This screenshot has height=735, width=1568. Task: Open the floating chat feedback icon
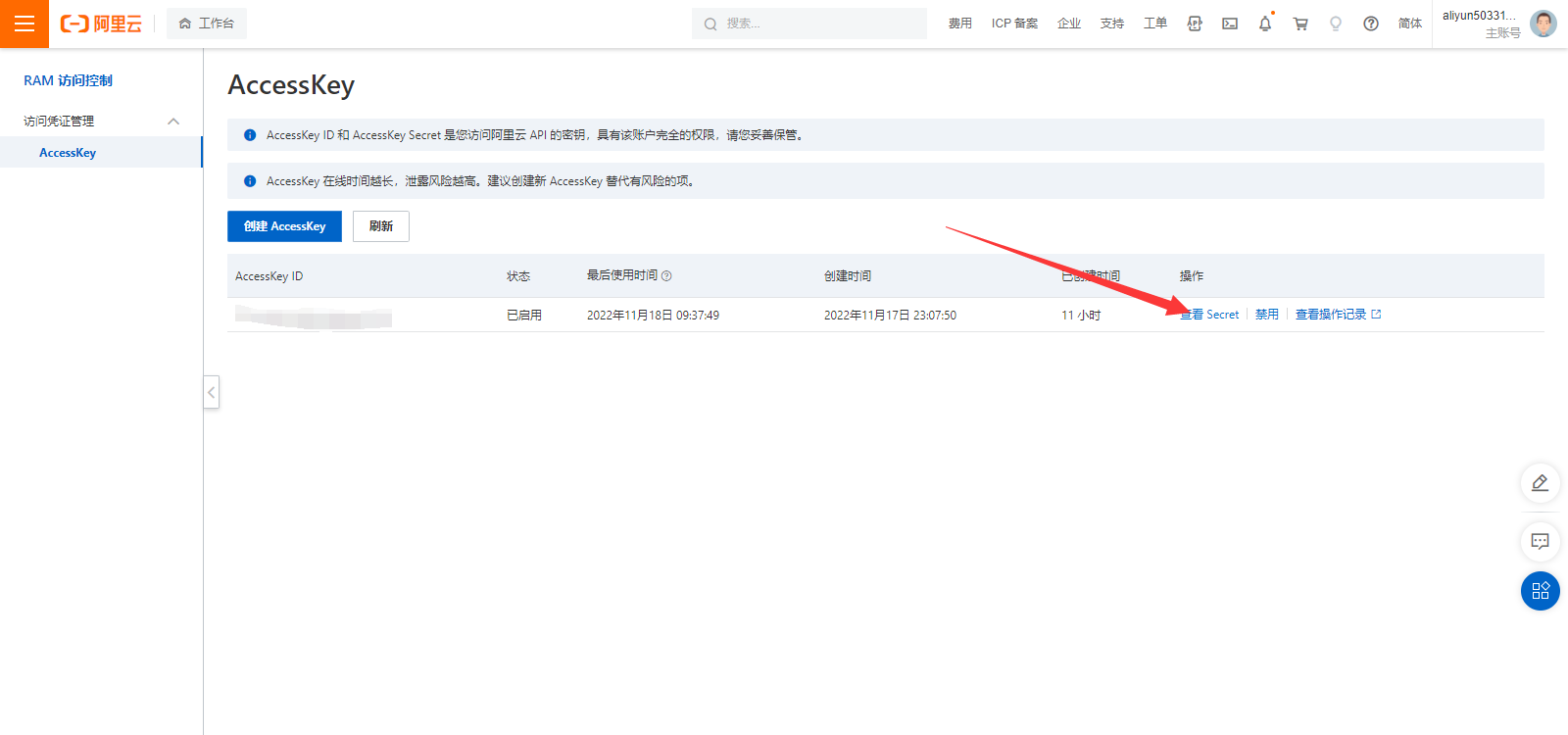pyautogui.click(x=1541, y=541)
